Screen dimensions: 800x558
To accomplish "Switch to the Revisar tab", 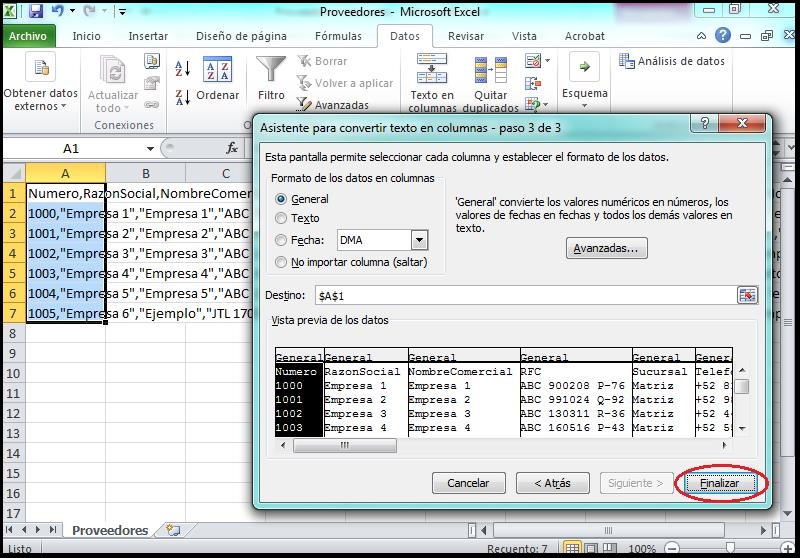I will [x=466, y=36].
